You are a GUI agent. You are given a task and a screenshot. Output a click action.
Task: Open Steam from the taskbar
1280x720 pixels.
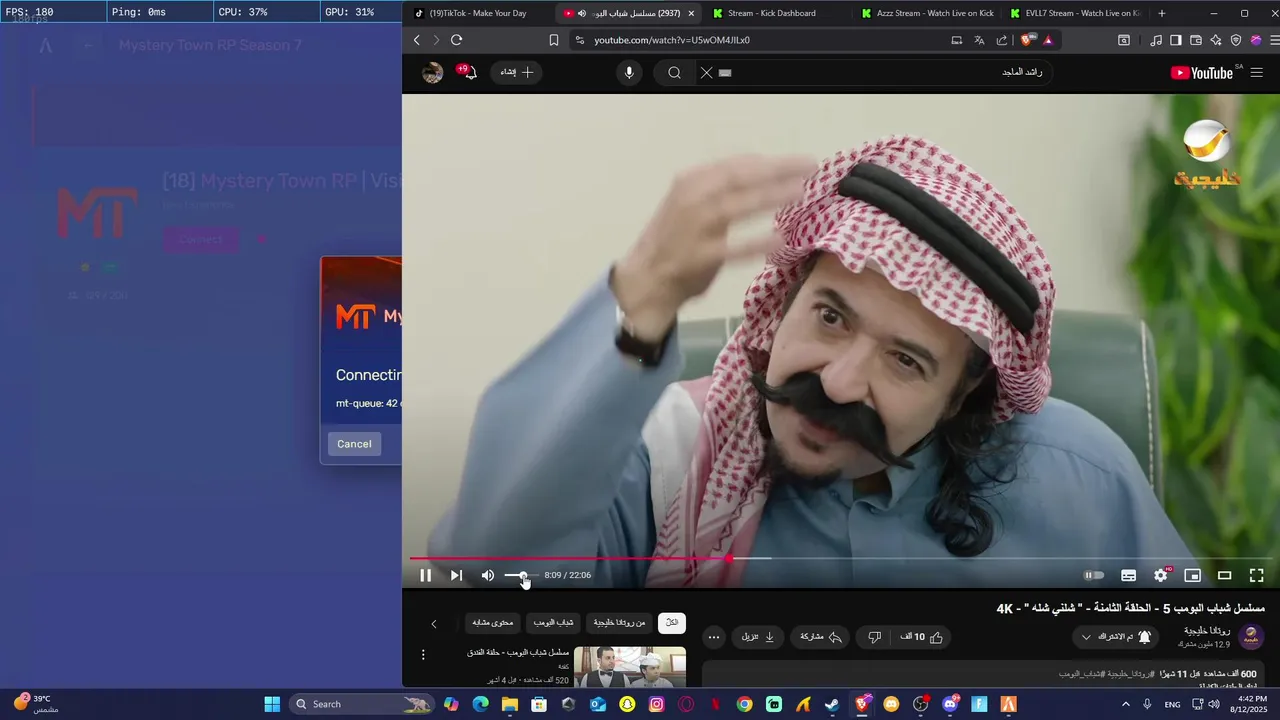(x=832, y=704)
